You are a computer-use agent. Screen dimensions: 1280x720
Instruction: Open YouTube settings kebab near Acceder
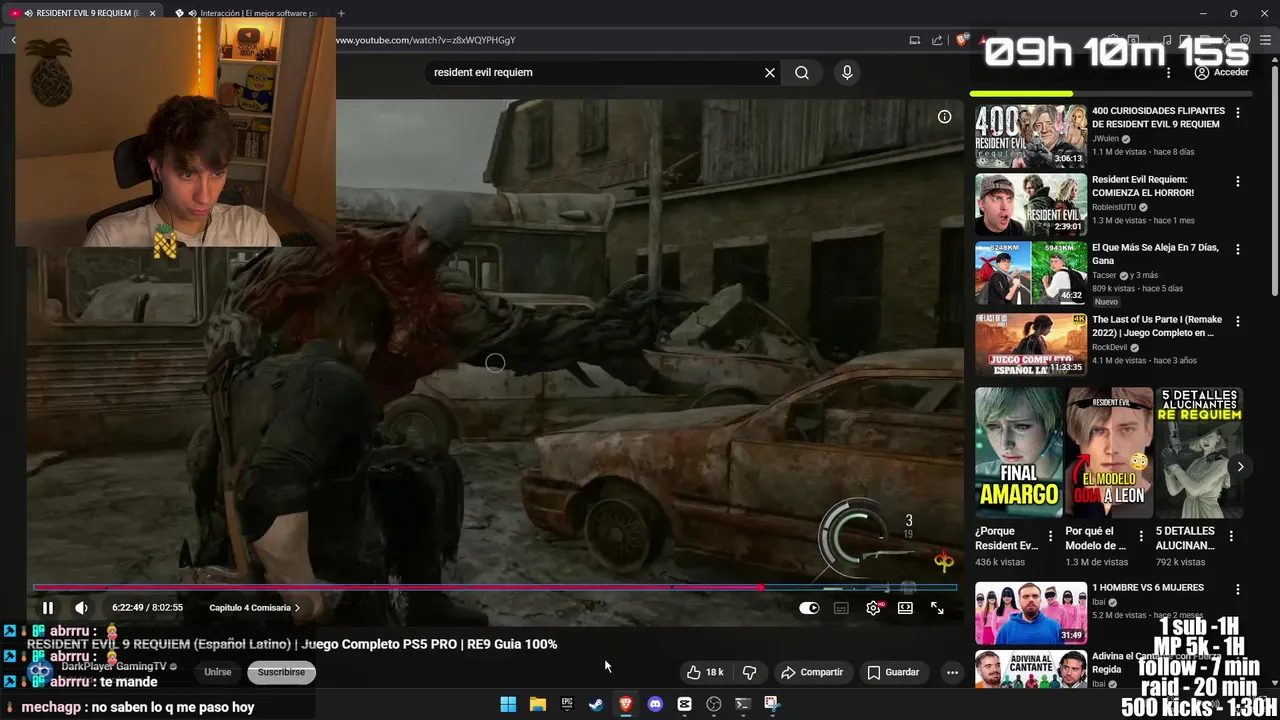tap(1168, 72)
